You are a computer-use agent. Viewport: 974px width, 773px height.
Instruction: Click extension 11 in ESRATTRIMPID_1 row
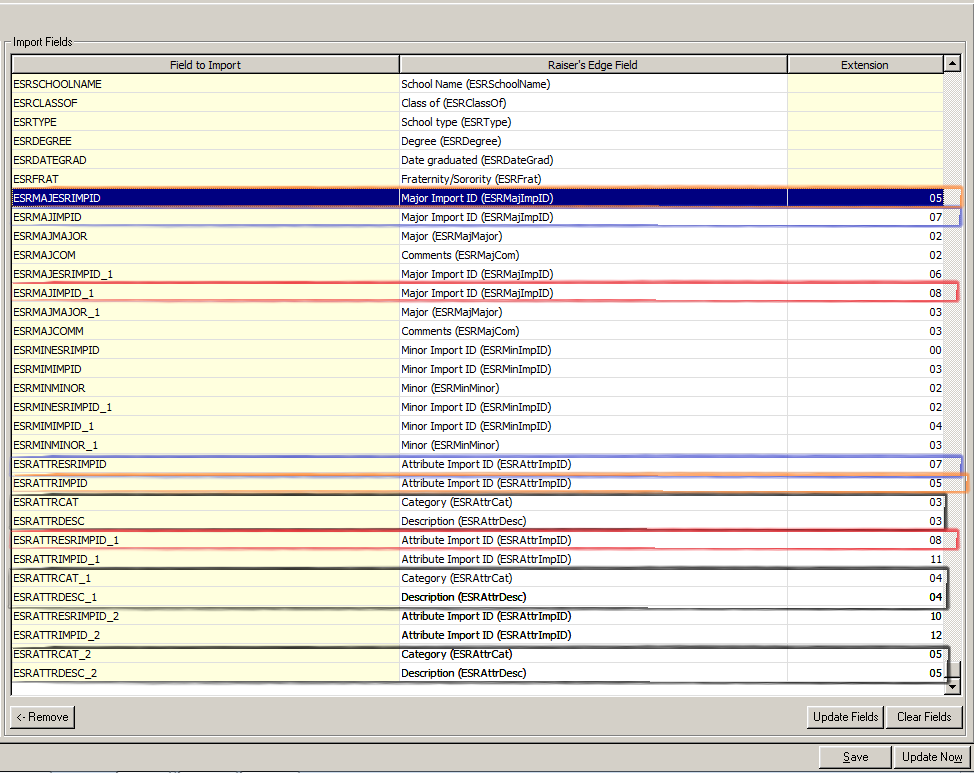(x=865, y=559)
